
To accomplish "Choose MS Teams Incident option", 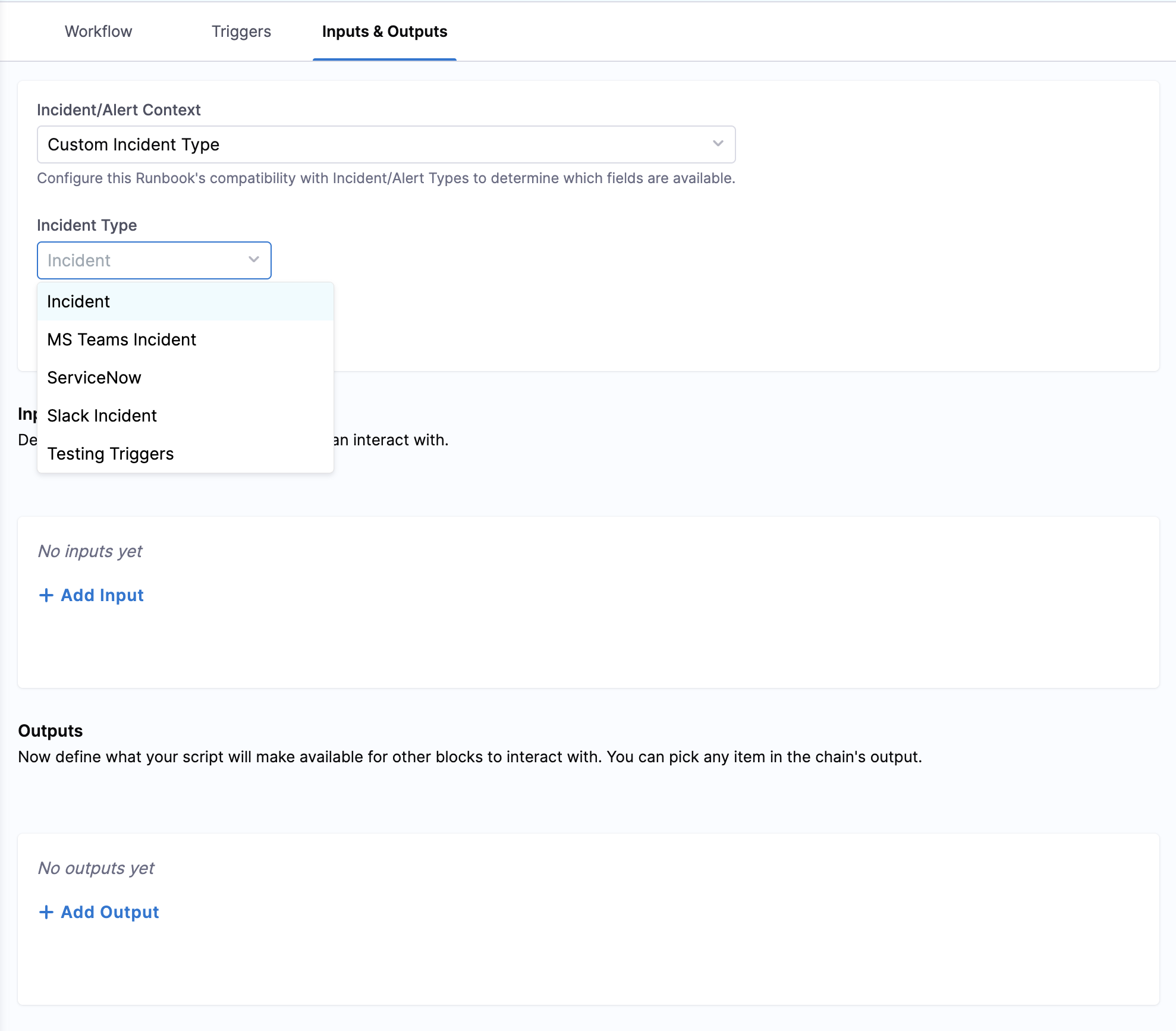I will (122, 340).
